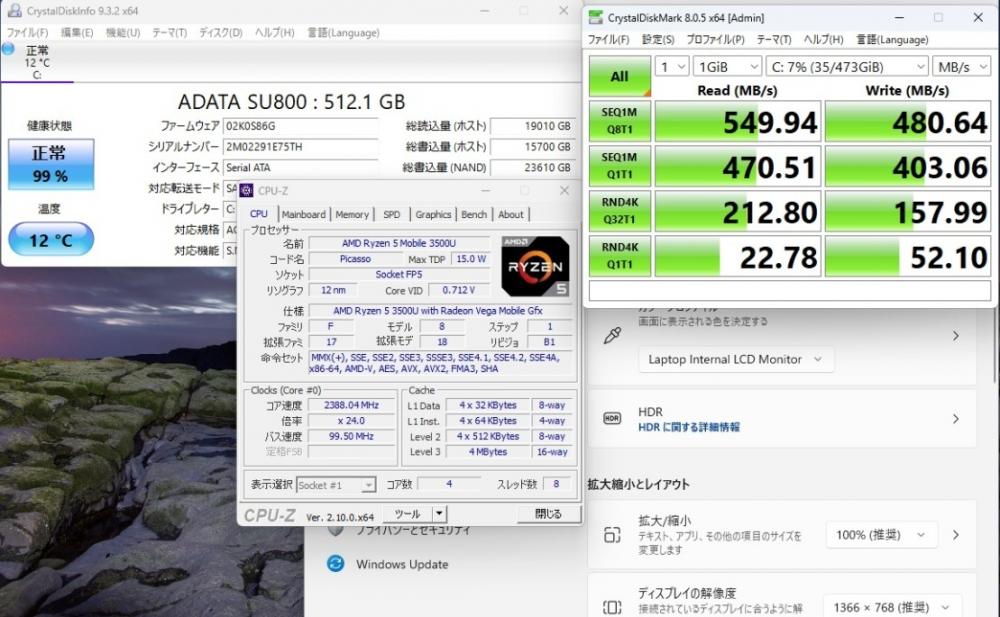Open CrystalDiskInfo 機能(U) menu
The image size is (1000, 617).
tap(122, 33)
